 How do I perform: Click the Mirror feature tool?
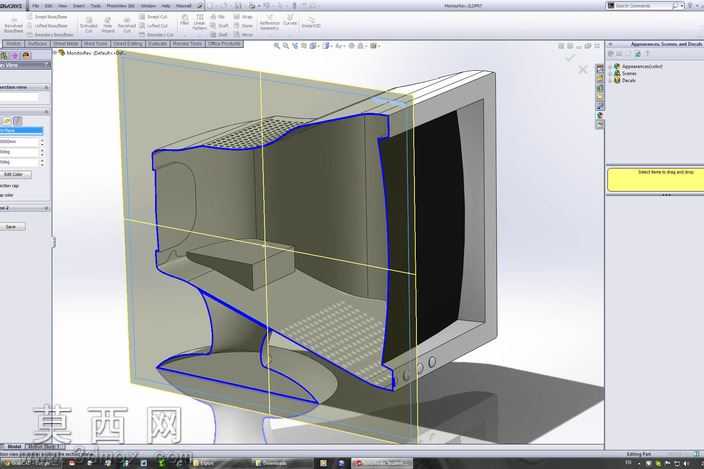(x=244, y=35)
